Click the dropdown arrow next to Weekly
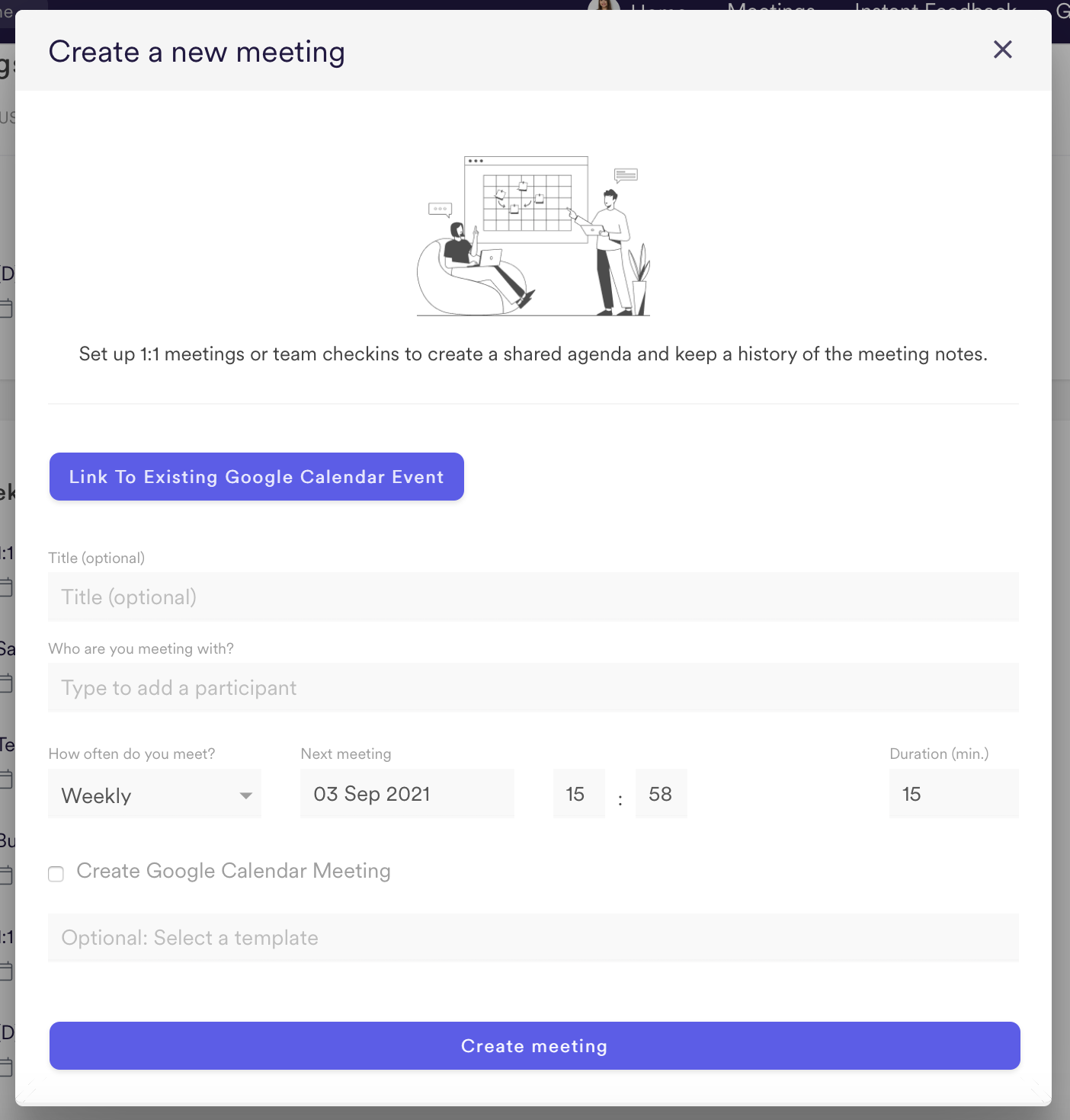Screen dimensions: 1070x1120 (245, 795)
